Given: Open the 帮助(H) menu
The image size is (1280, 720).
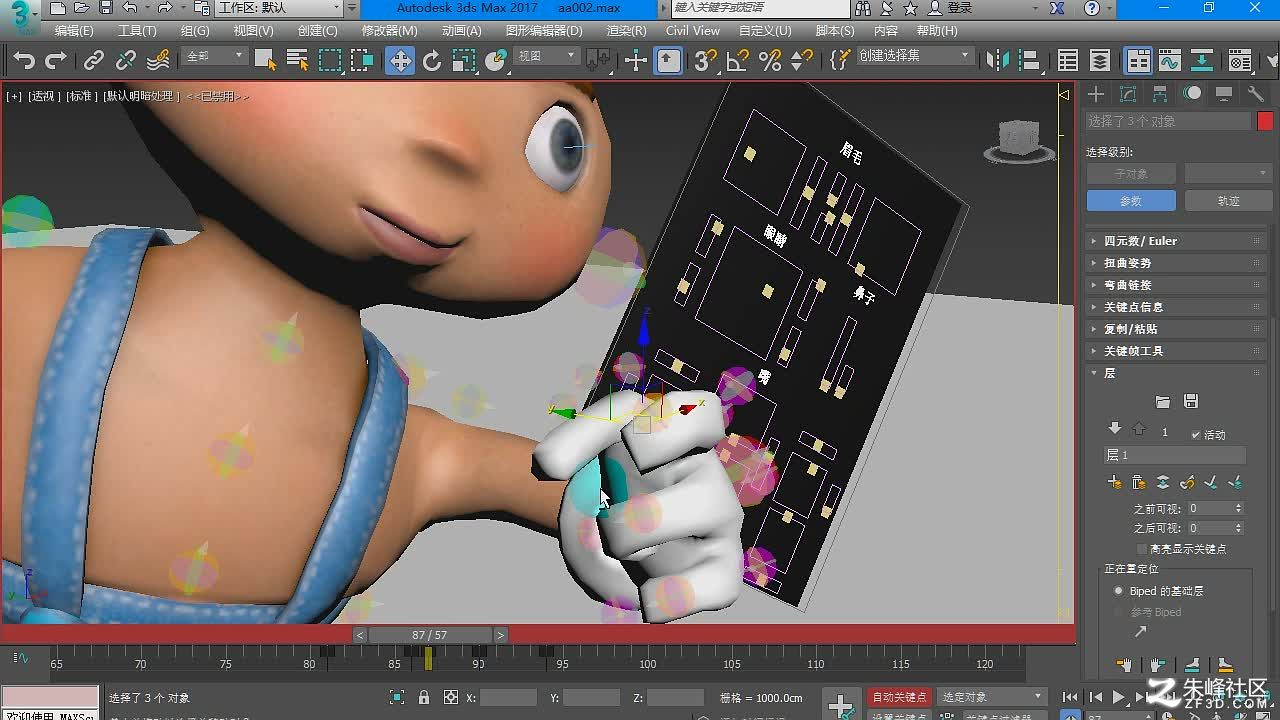Looking at the screenshot, I should tap(937, 31).
